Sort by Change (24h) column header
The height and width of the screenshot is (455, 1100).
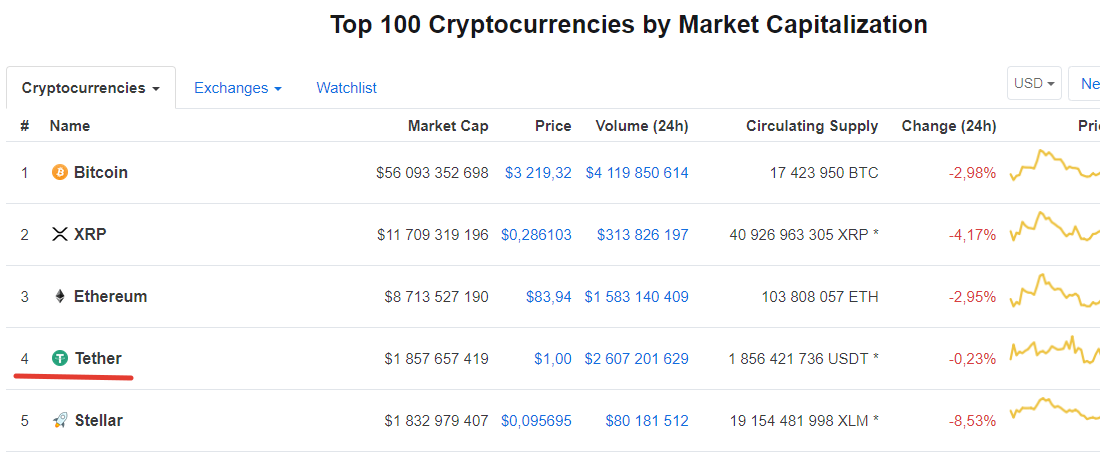point(948,126)
